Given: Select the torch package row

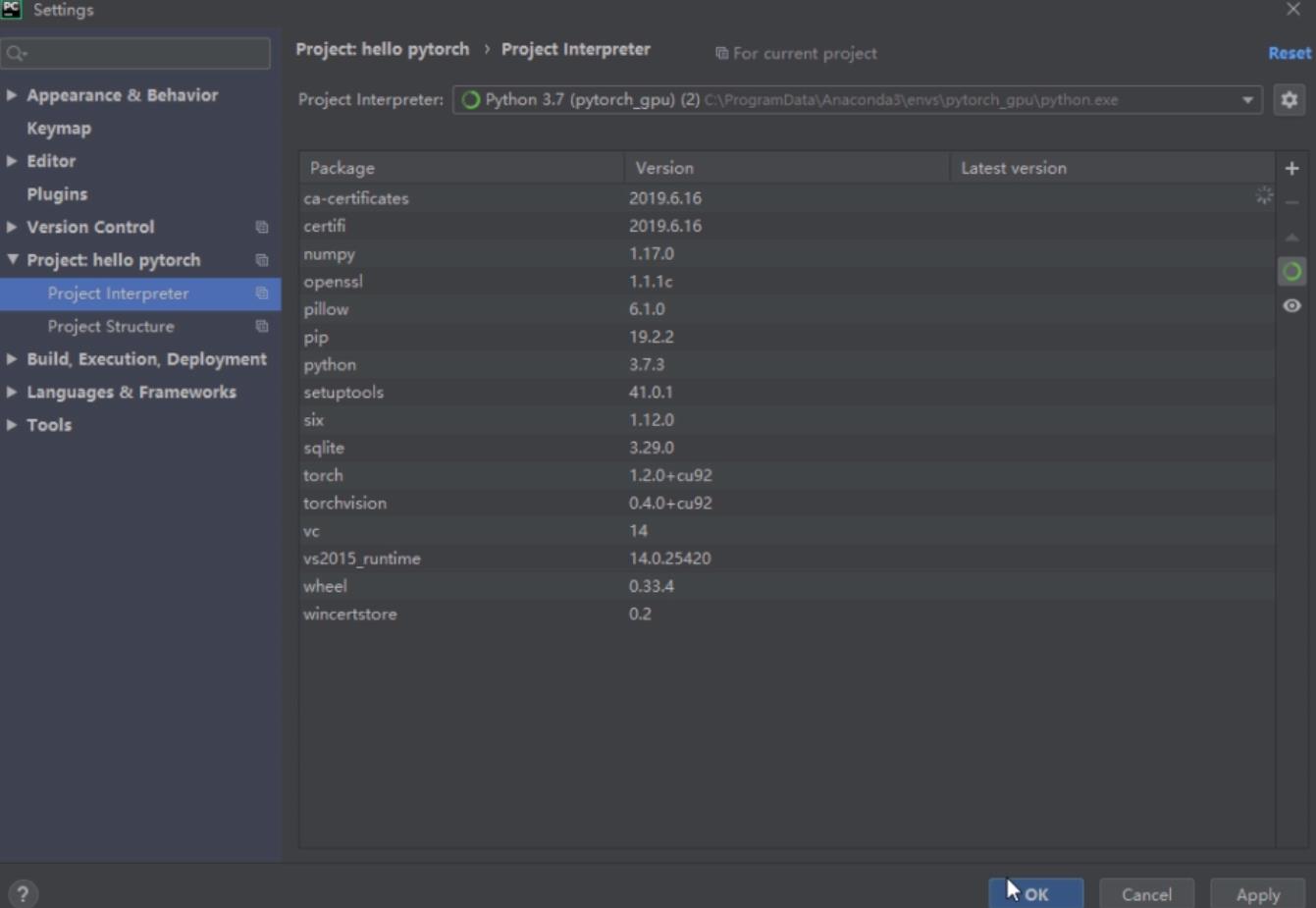Looking at the screenshot, I should [787, 475].
